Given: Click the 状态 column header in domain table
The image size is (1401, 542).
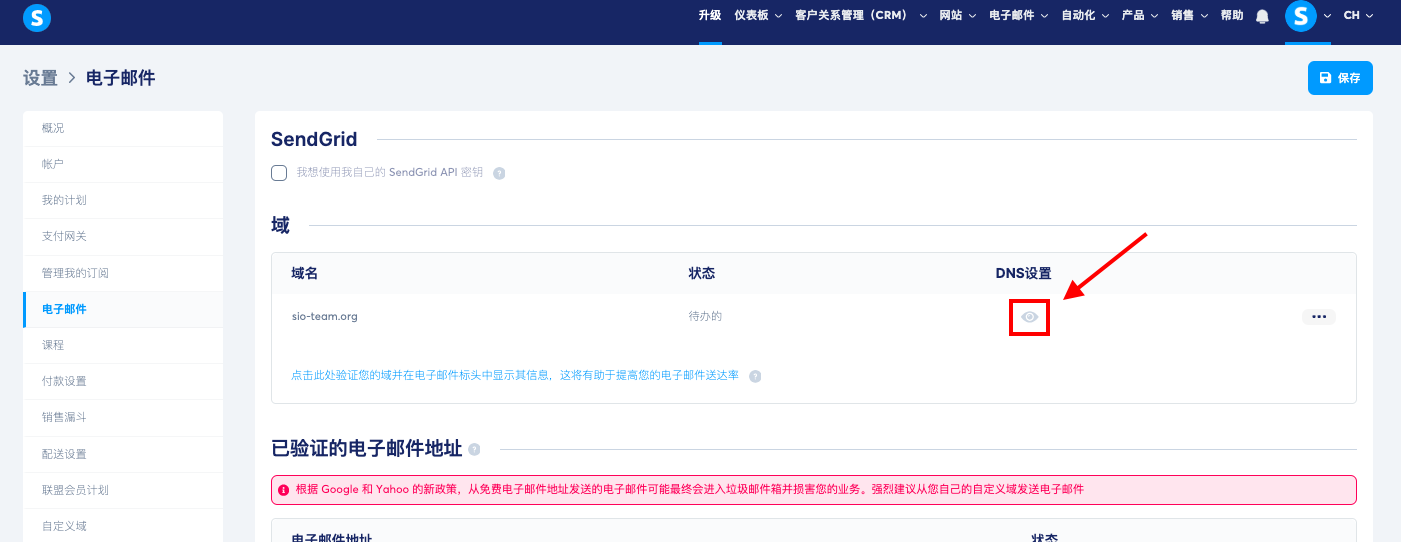Looking at the screenshot, I should tap(702, 273).
